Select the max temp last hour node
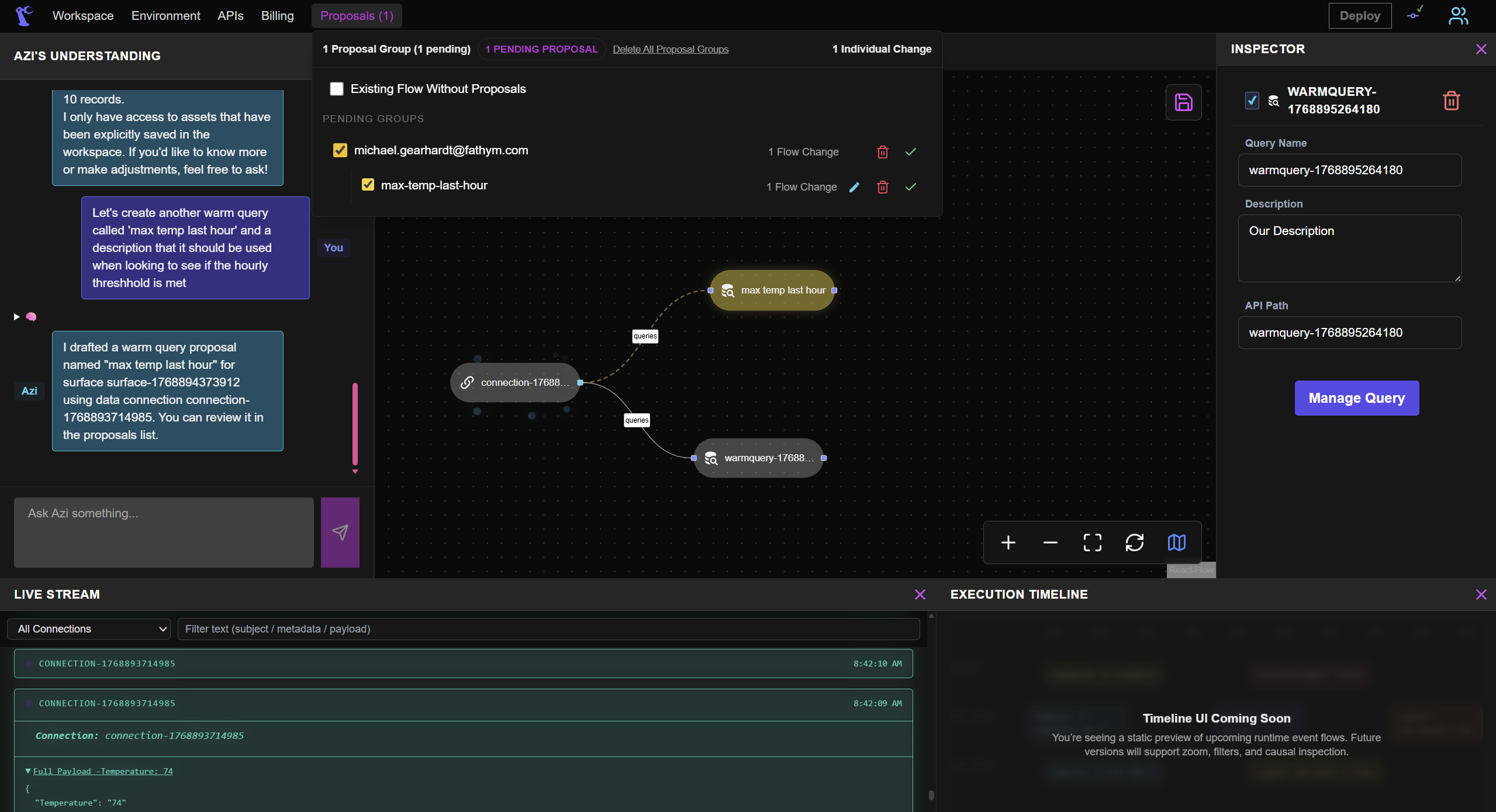1496x812 pixels. 772,290
